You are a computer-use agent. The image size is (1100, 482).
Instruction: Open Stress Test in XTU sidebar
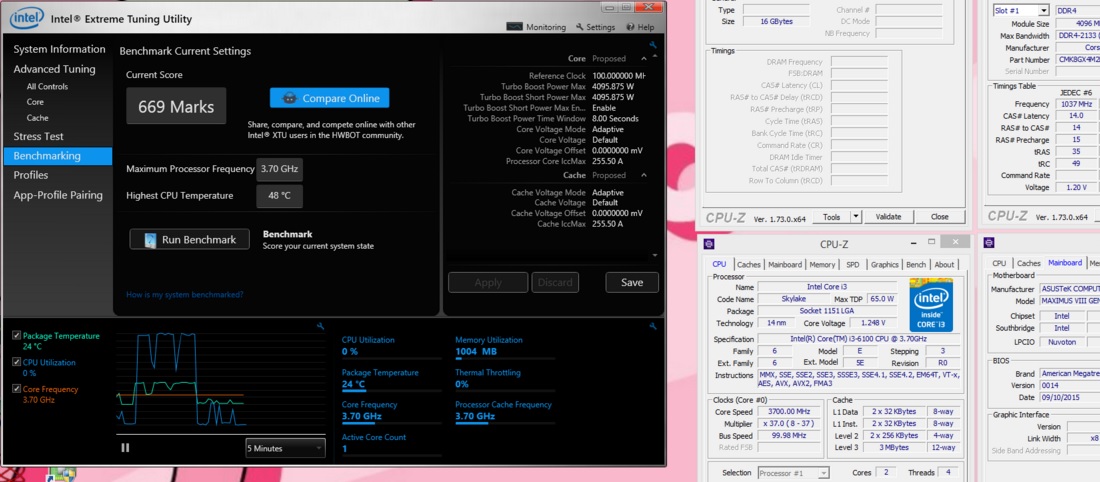38,136
